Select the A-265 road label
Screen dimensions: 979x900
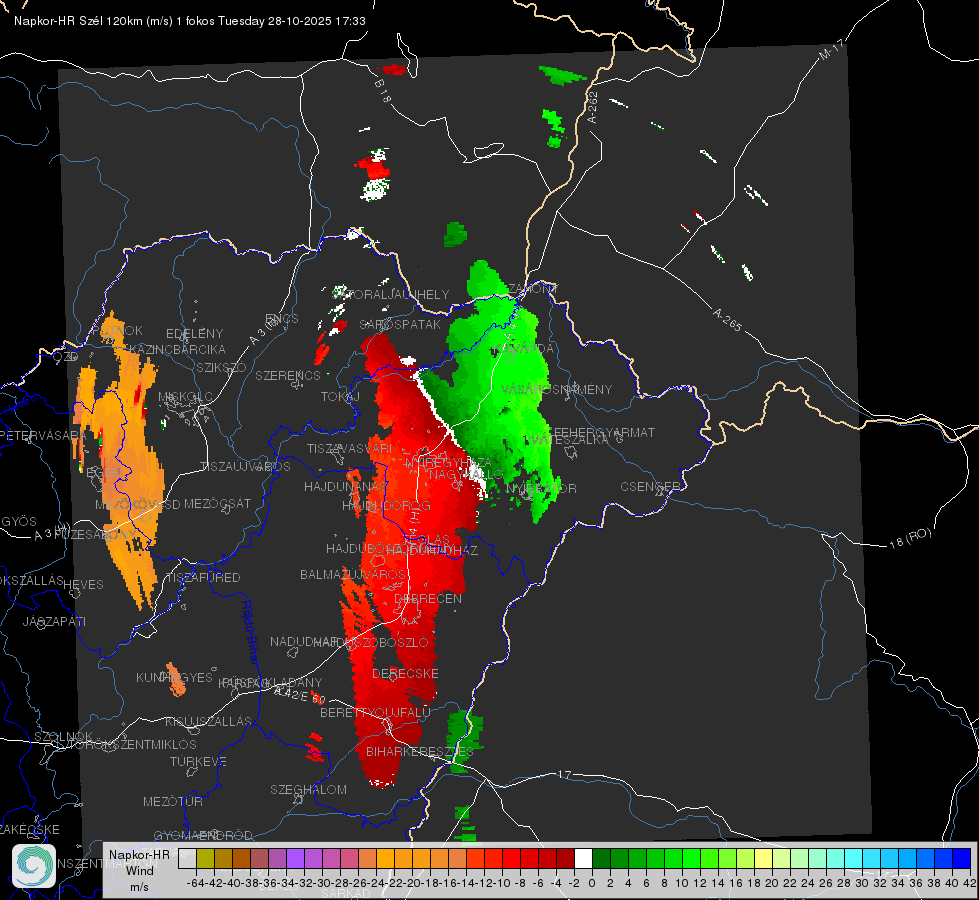click(x=727, y=319)
